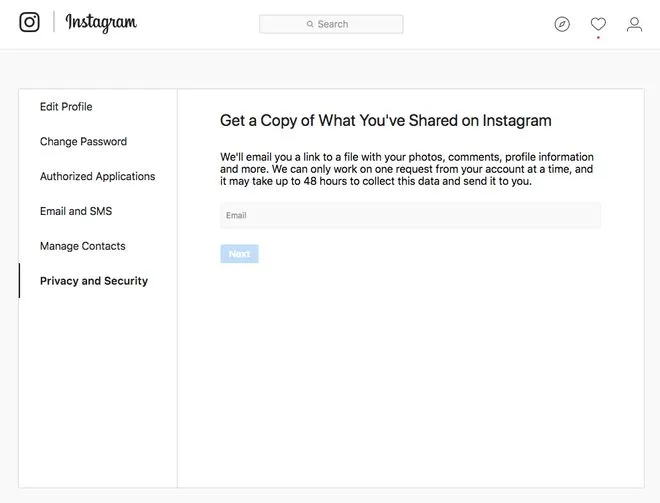Select Manage Contacts in sidebar
Image resolution: width=660 pixels, height=503 pixels.
82,246
